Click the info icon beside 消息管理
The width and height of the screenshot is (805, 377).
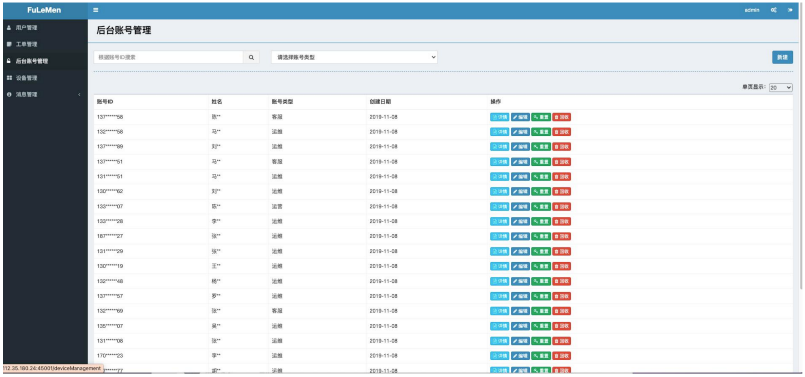[9, 95]
